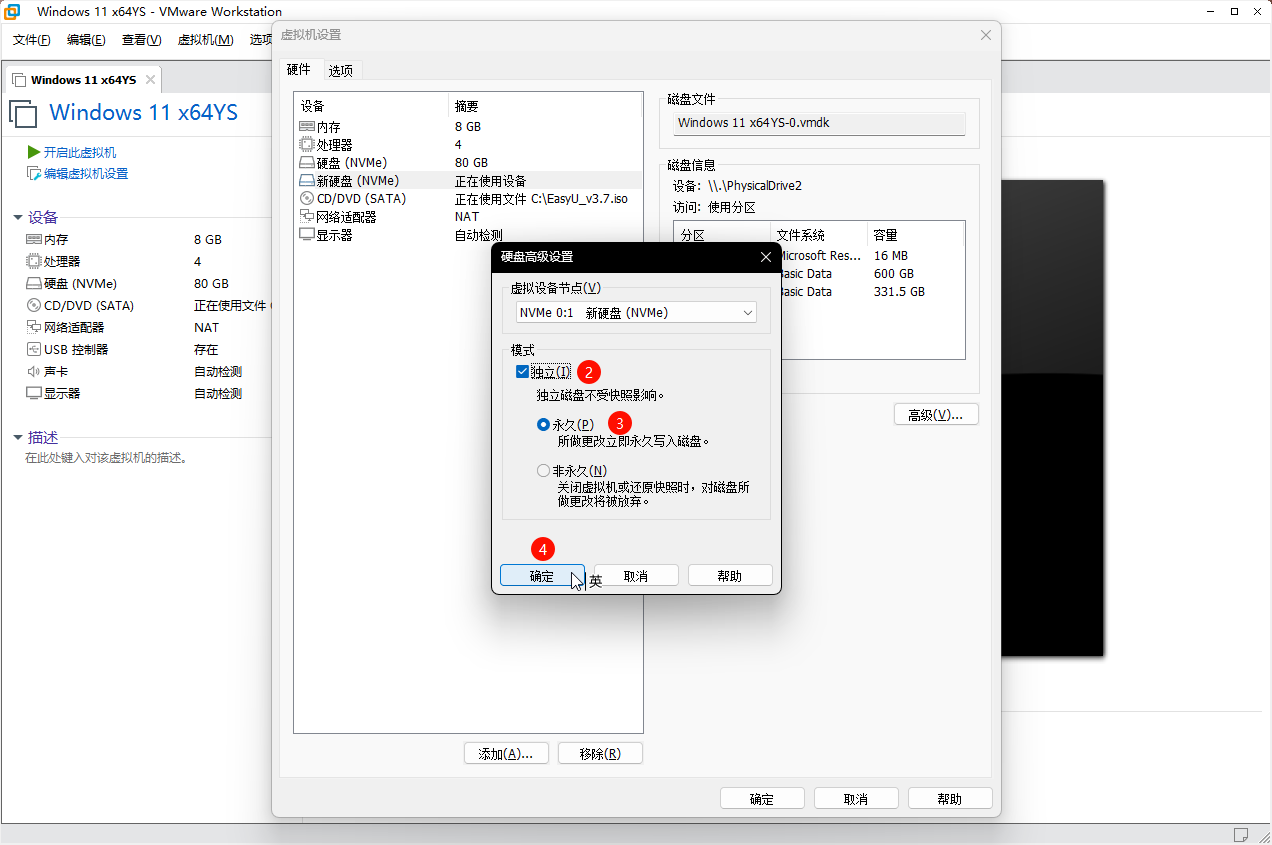Click the 新硬盘 (NVMe) disk icon in settings list
The height and width of the screenshot is (845, 1272).
pos(307,181)
